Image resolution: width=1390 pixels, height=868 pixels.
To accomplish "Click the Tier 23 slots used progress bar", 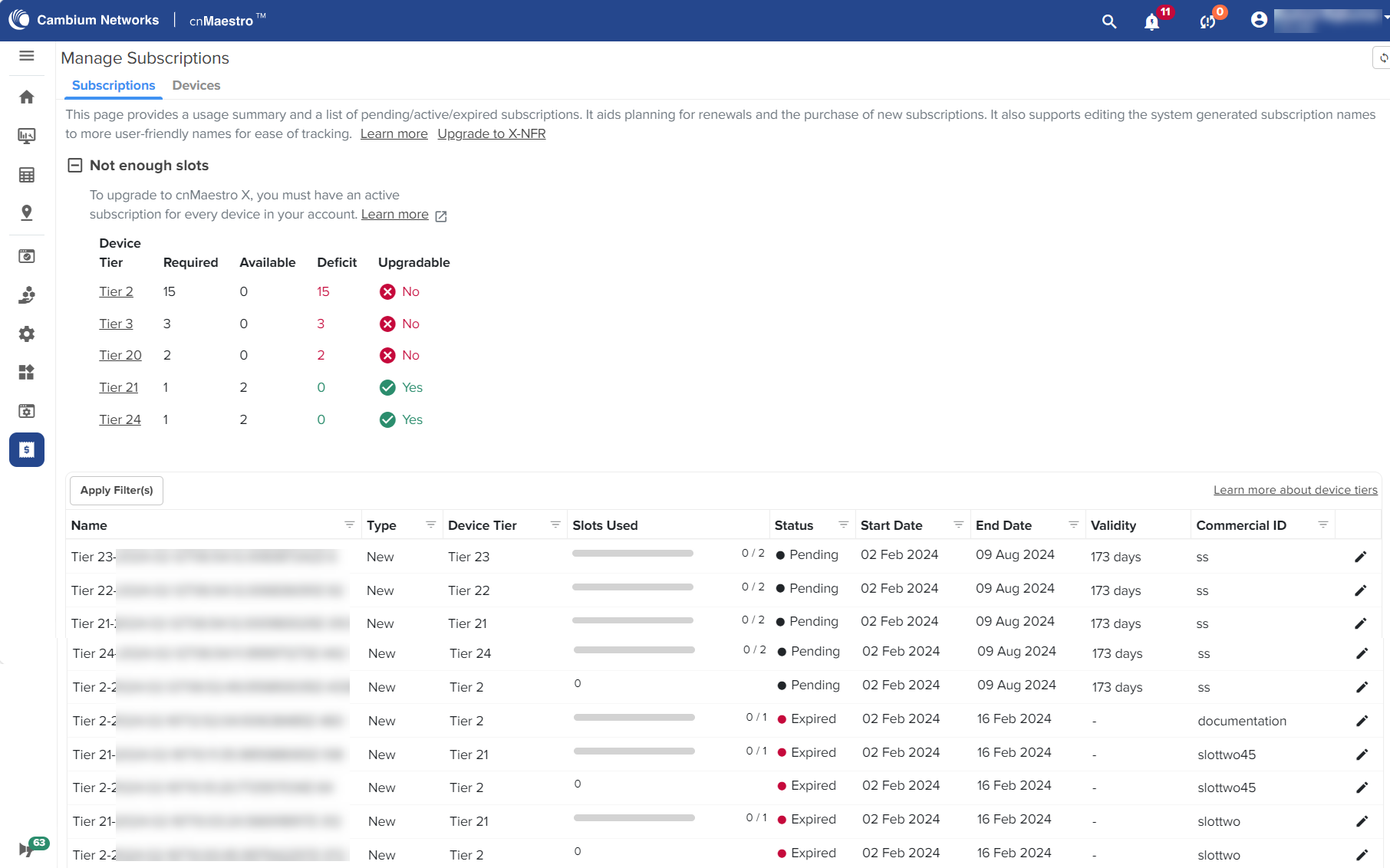I will [x=632, y=554].
